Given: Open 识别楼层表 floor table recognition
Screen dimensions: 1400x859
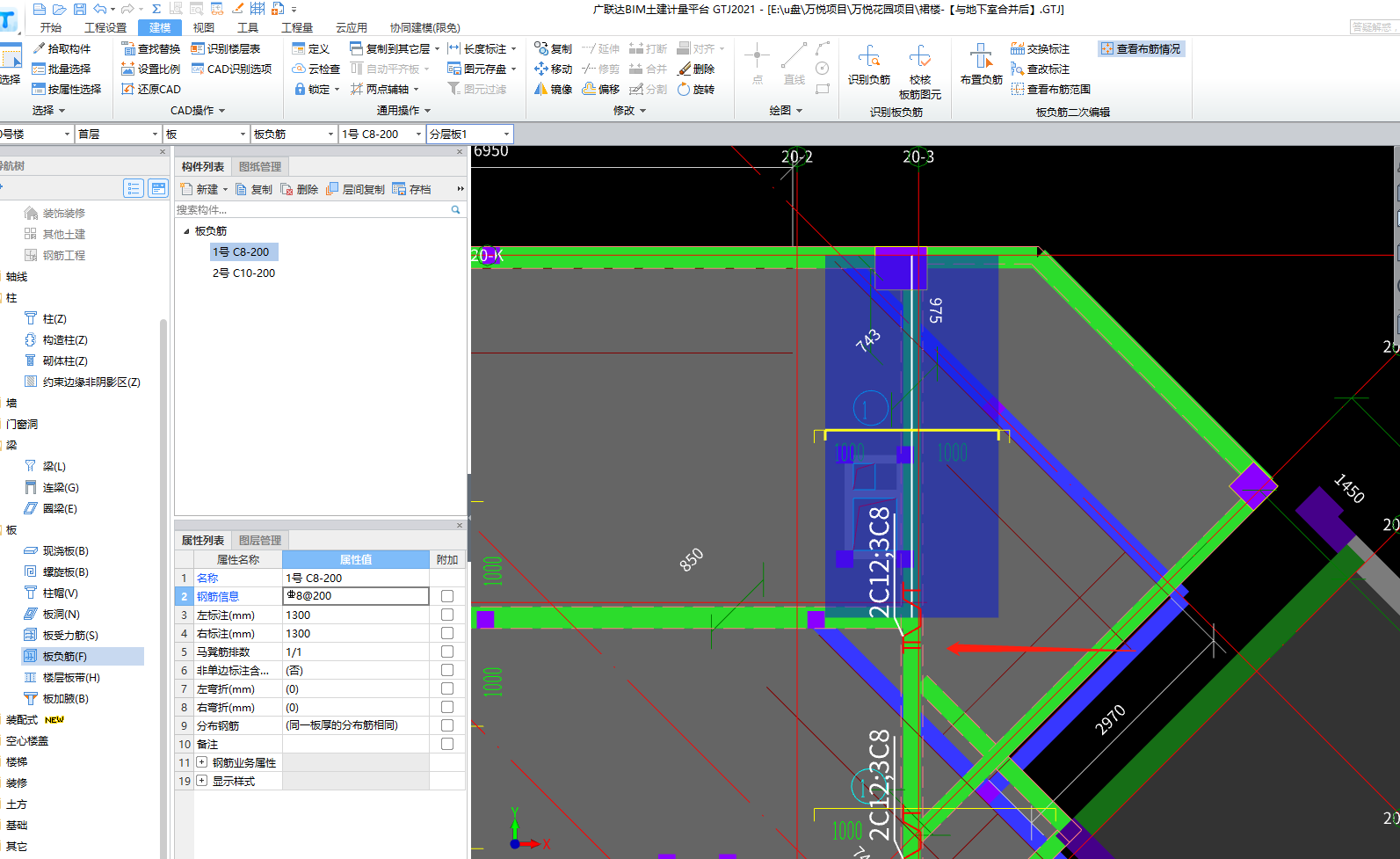Looking at the screenshot, I should (226, 48).
